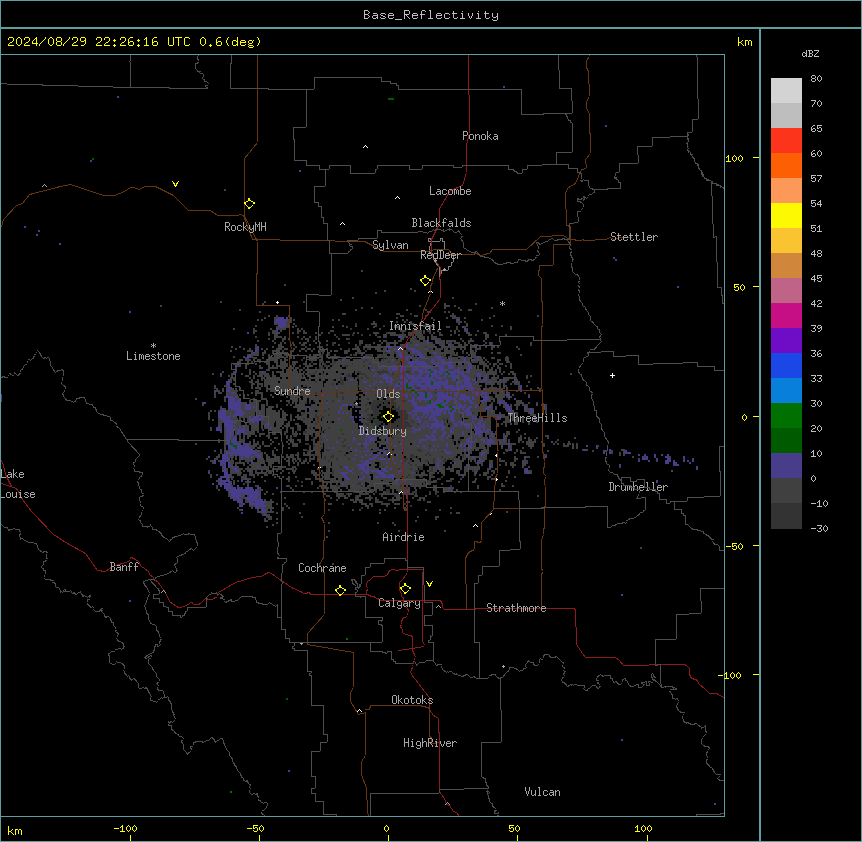Click the white plus marker north of Drumheller

pyautogui.click(x=612, y=375)
